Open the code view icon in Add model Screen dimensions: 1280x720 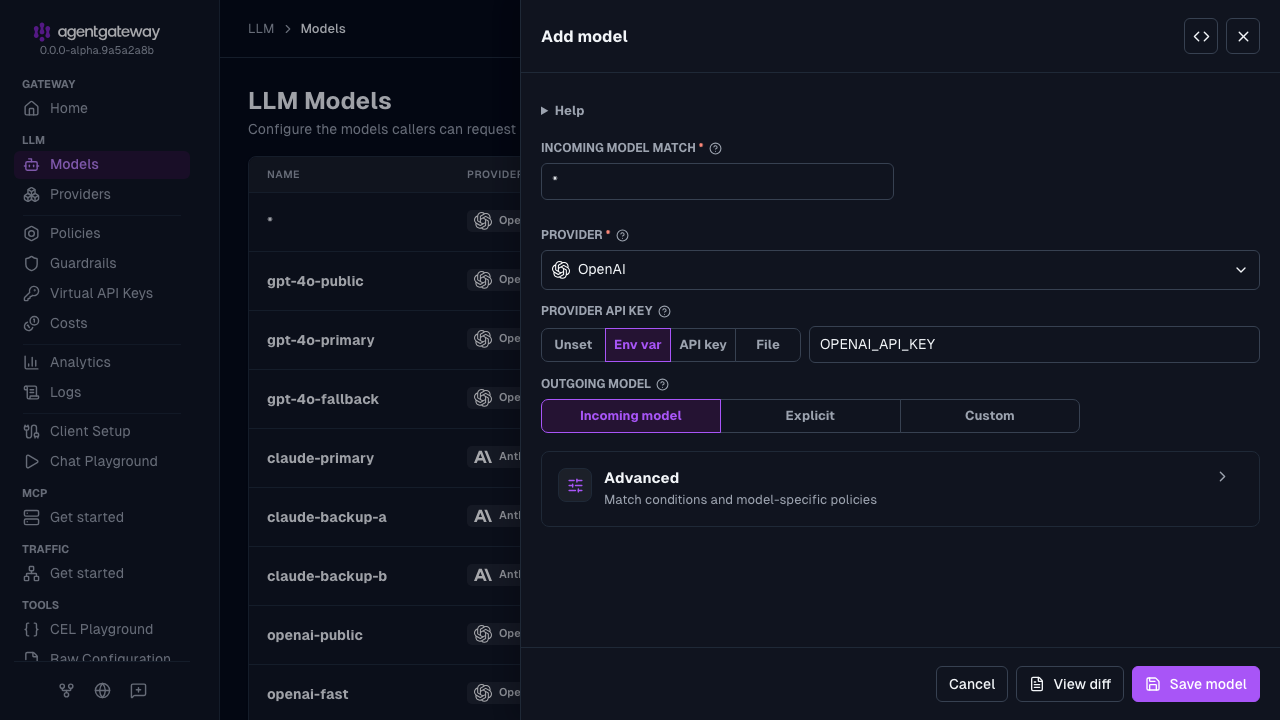coord(1201,36)
